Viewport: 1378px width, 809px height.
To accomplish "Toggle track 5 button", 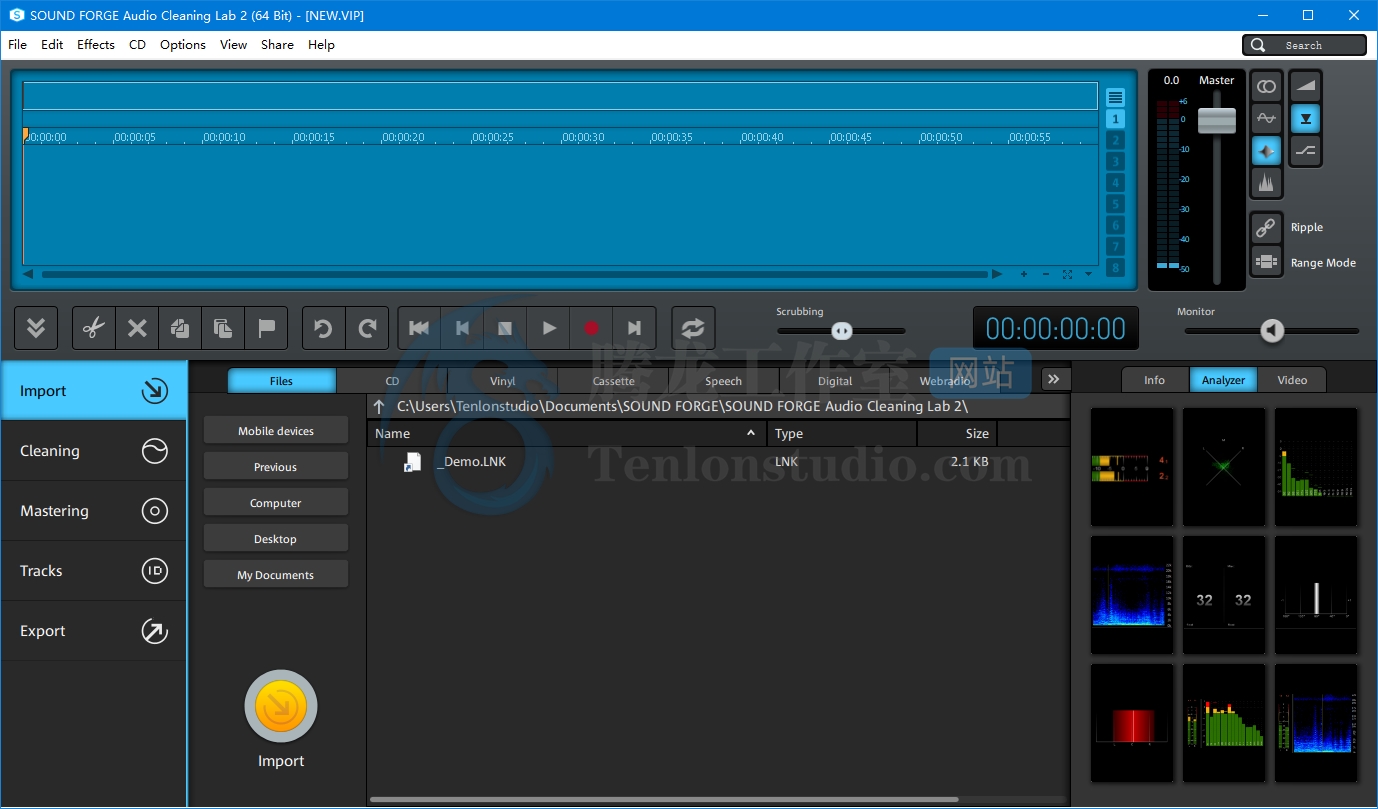I will tap(1115, 204).
